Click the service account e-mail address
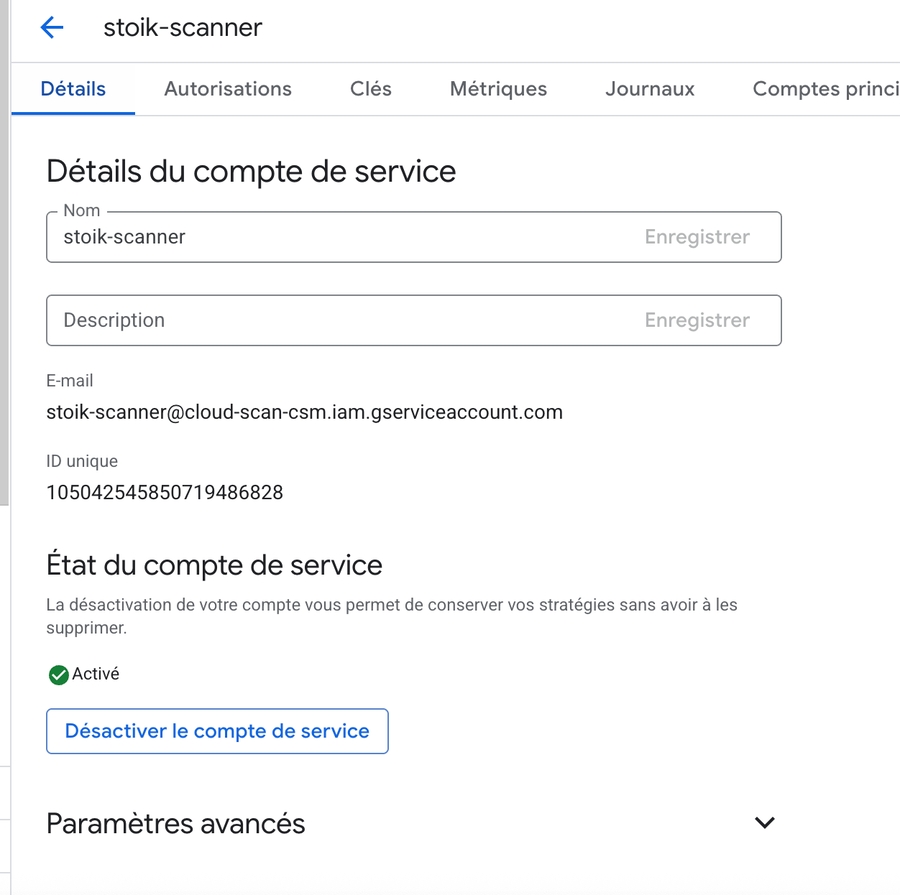This screenshot has width=900, height=895. [x=304, y=412]
